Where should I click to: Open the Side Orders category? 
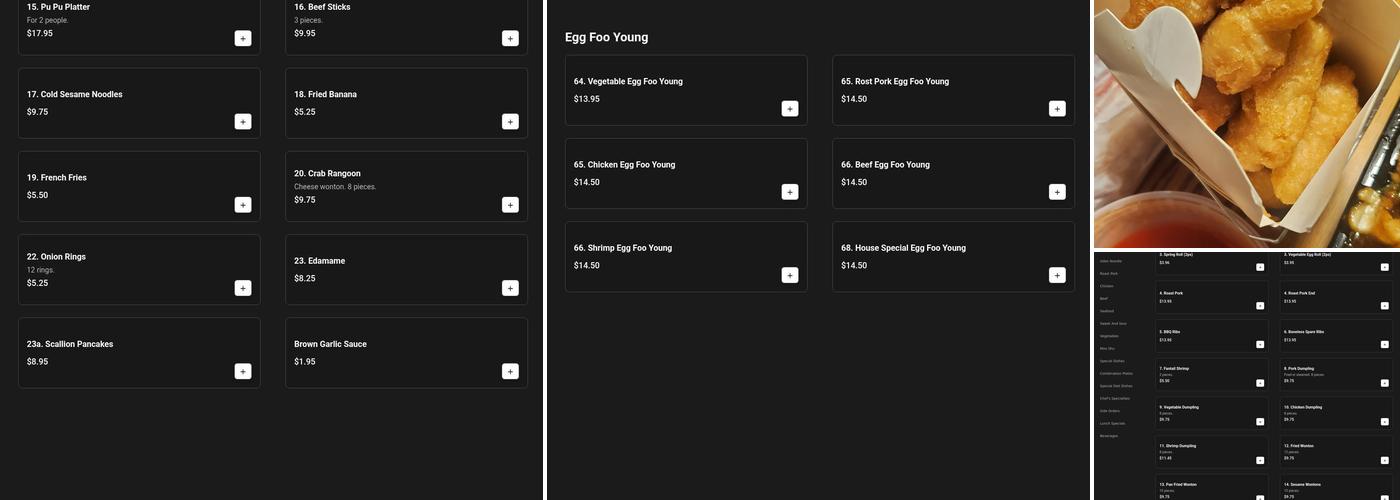click(1110, 411)
